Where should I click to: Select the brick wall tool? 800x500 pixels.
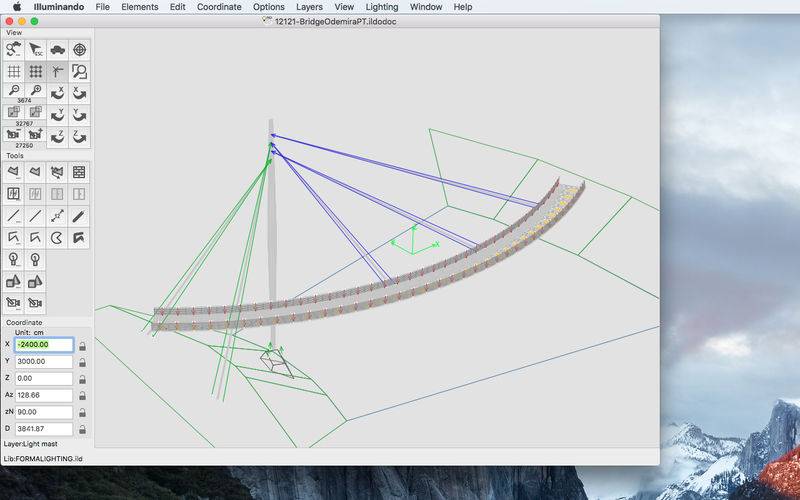pyautogui.click(x=80, y=172)
